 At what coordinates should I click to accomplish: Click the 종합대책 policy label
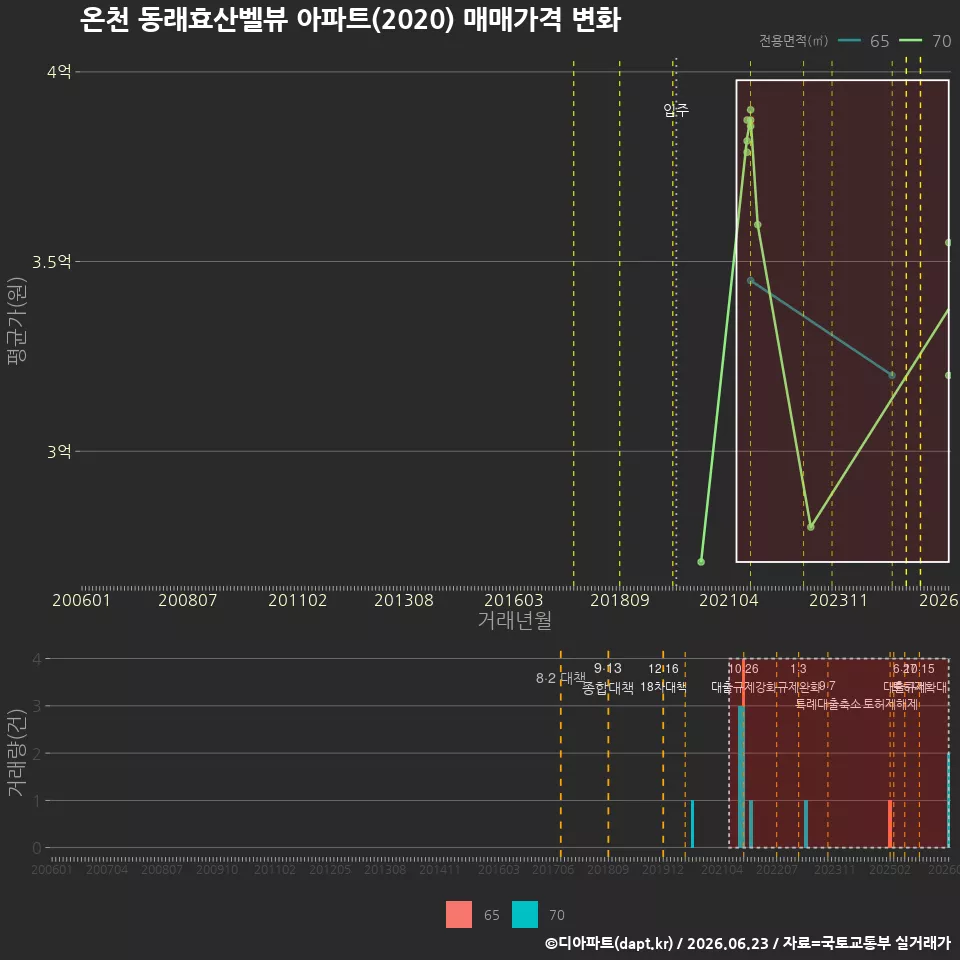607,688
